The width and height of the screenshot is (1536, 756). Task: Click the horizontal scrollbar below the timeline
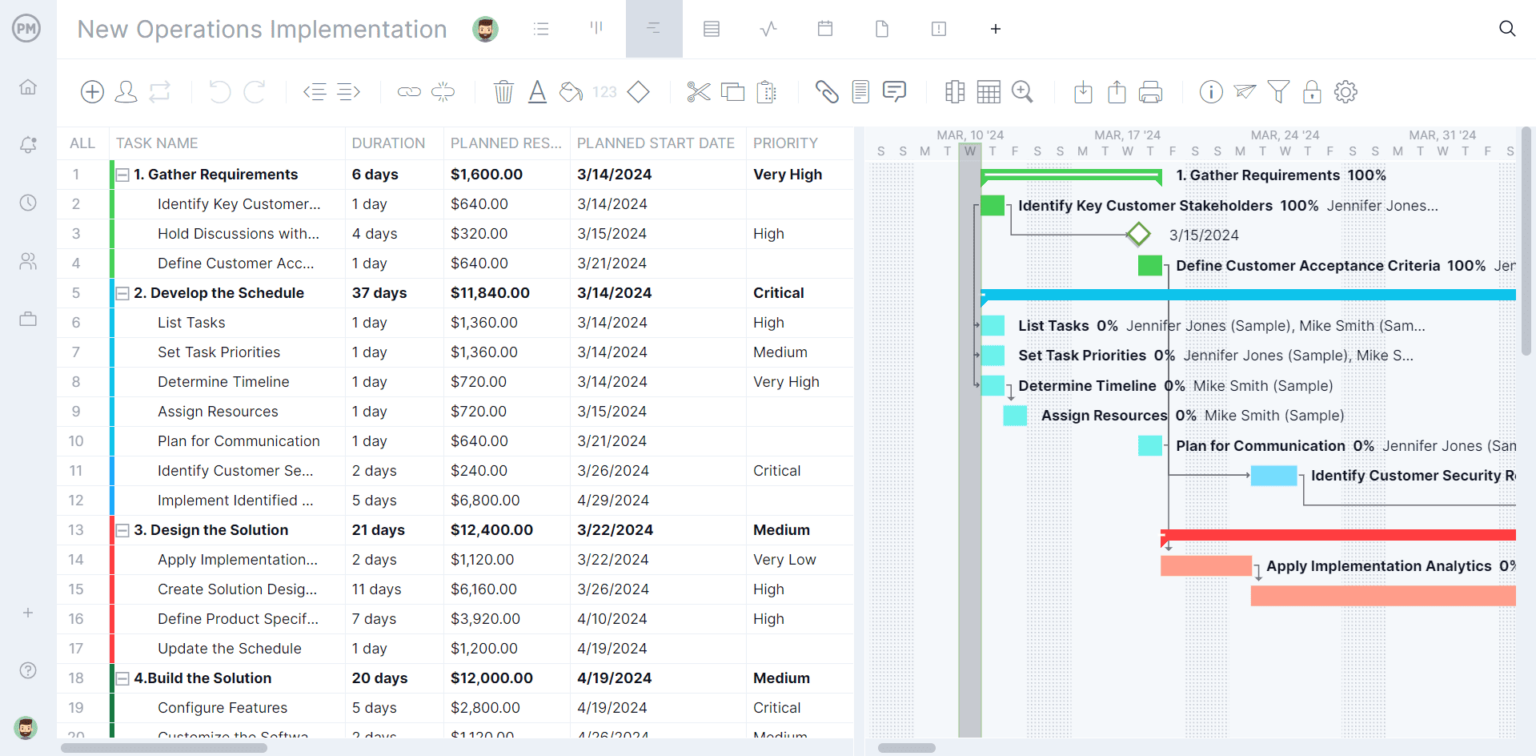906,747
